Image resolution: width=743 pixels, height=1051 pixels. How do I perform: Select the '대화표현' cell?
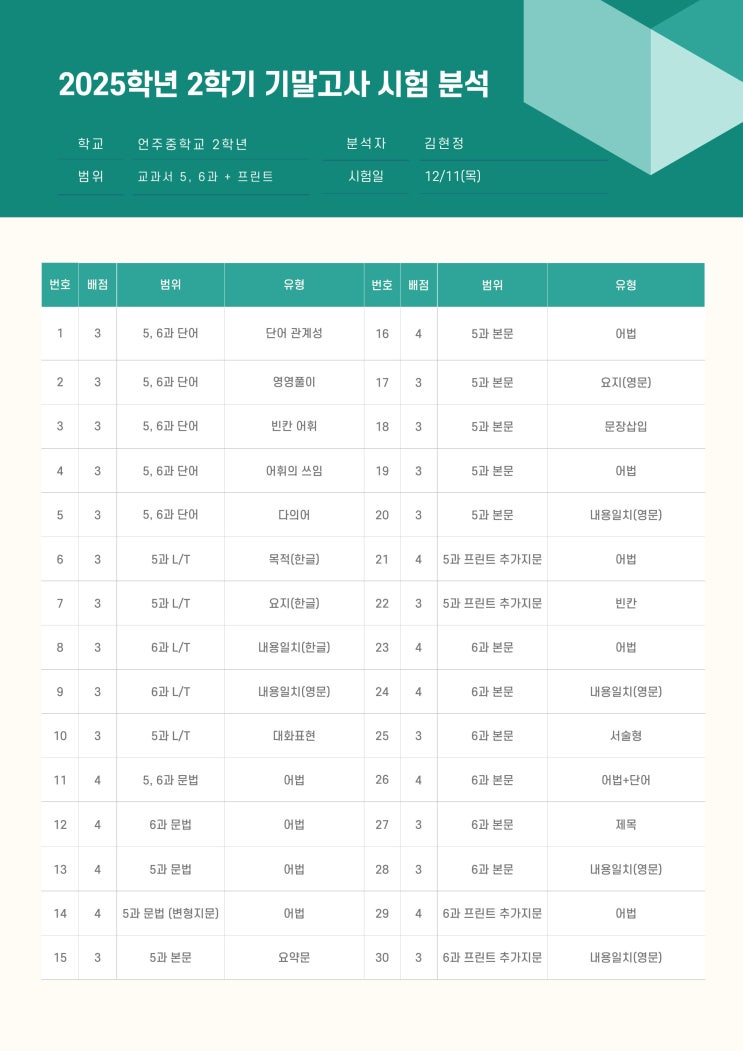point(294,736)
